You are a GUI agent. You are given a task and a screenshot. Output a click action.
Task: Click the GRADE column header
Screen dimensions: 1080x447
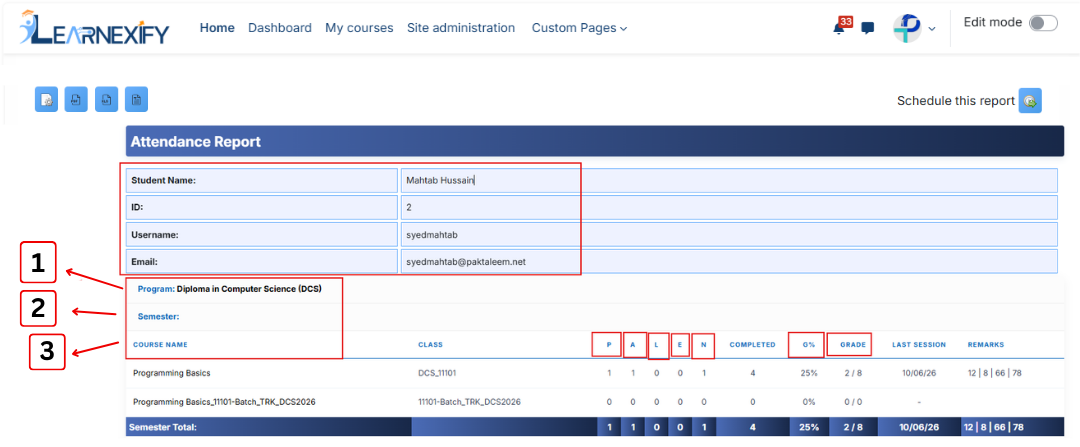click(x=853, y=344)
